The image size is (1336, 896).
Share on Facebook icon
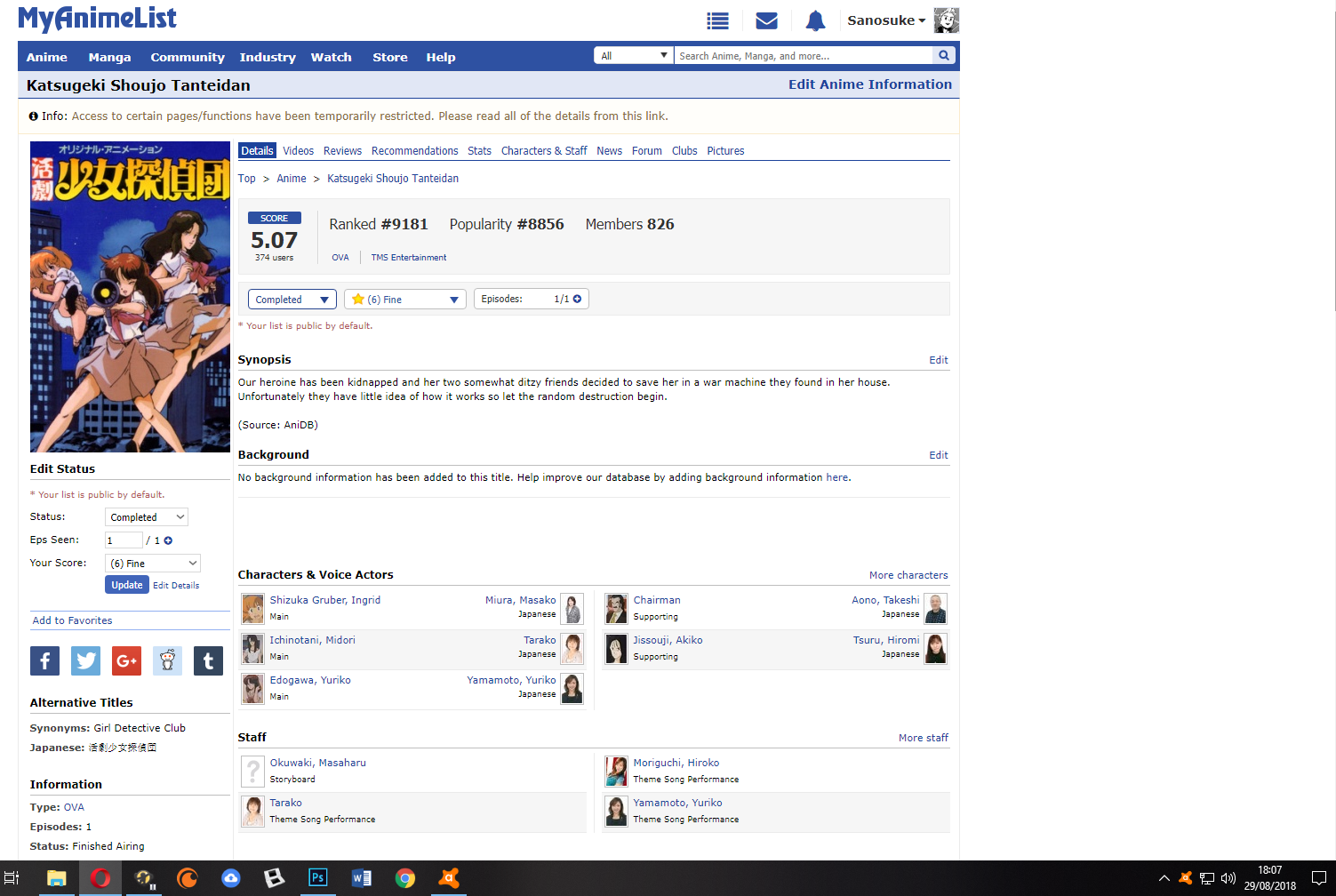45,660
